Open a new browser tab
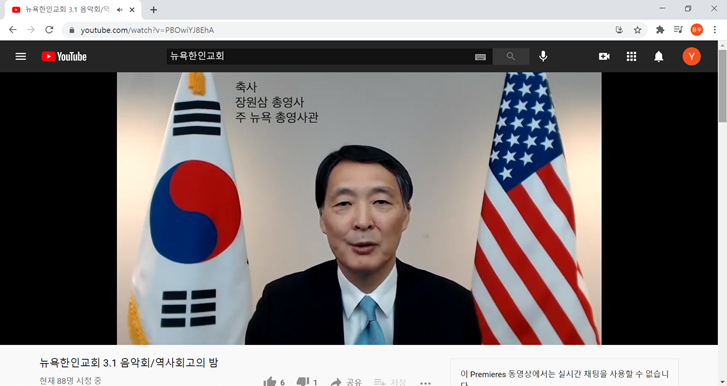Screen dimensions: 727x386 coord(153,9)
